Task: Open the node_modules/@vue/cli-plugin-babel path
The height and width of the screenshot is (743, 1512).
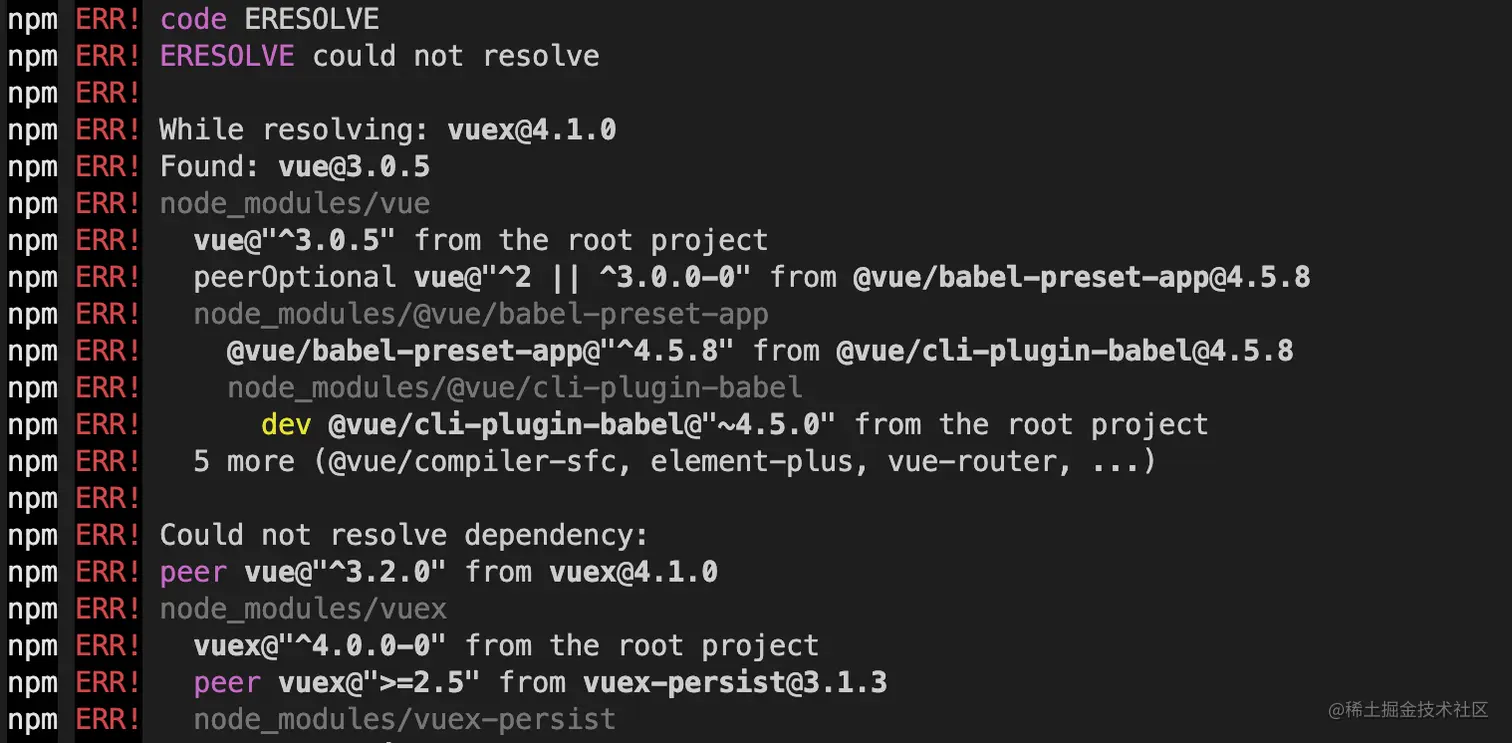Action: (x=514, y=387)
